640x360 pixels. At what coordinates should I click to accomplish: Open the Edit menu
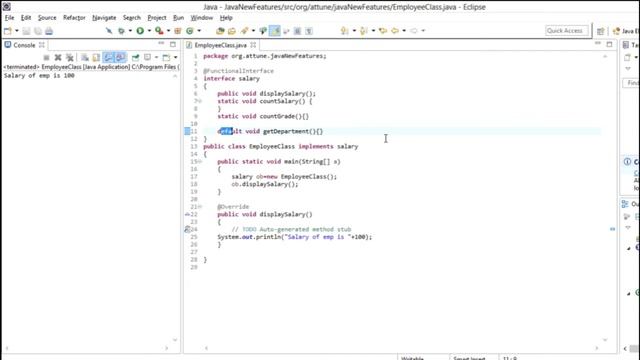[x=26, y=18]
